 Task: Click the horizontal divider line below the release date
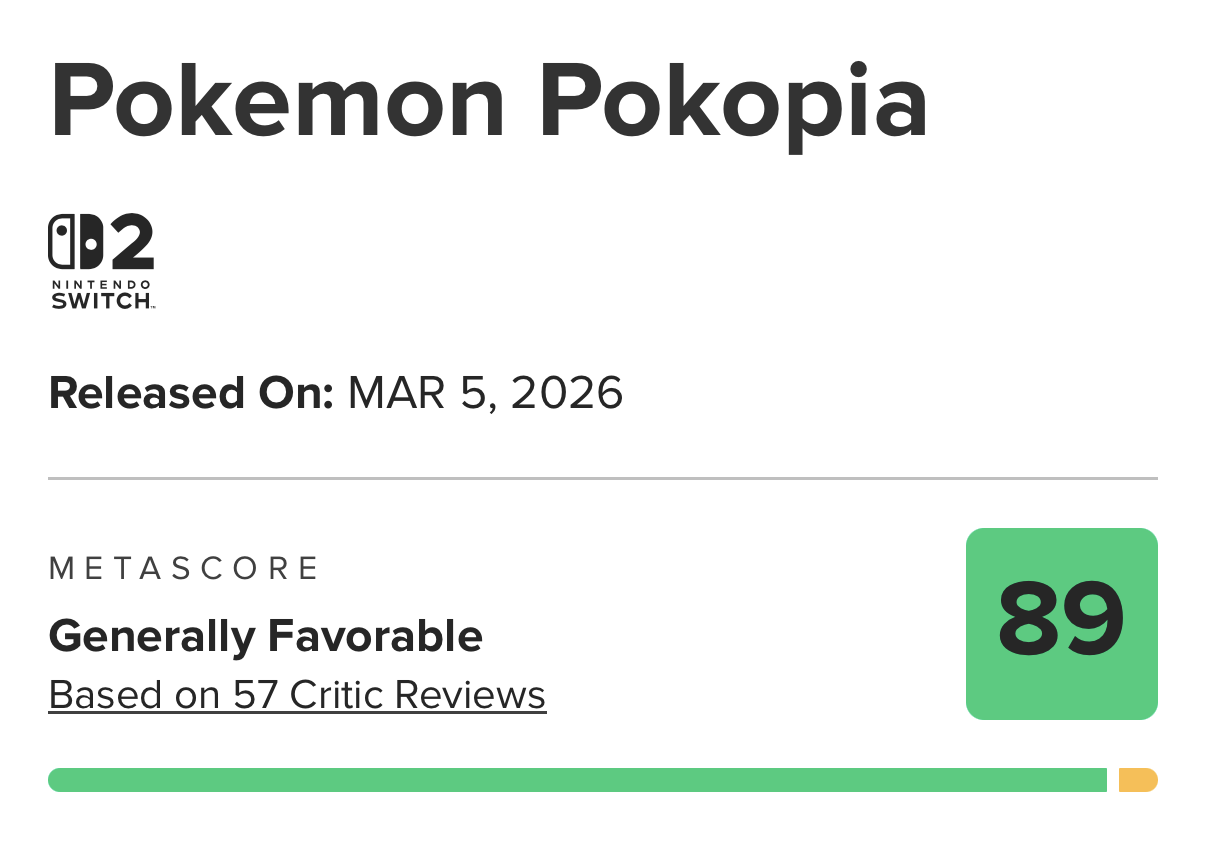click(602, 479)
